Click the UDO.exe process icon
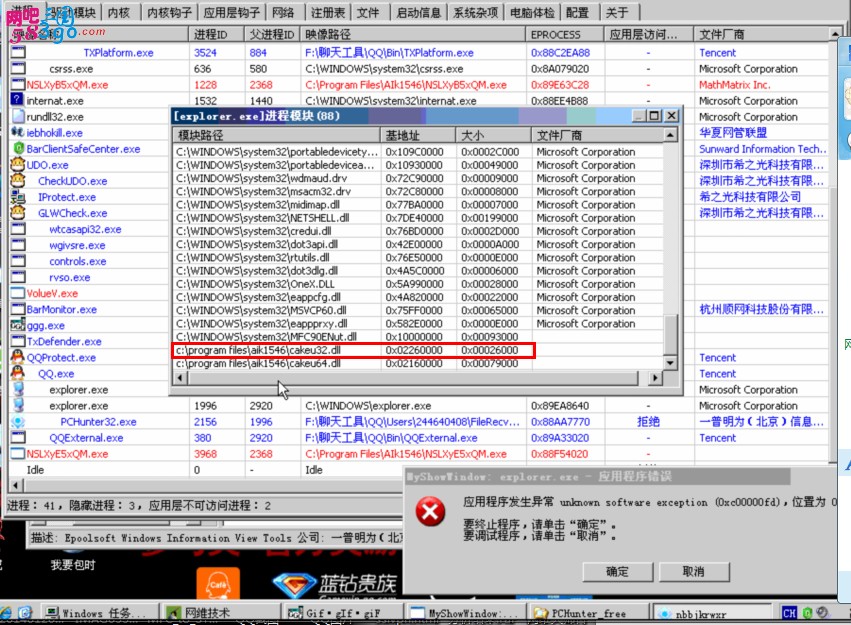The height and width of the screenshot is (625, 851). 18,164
